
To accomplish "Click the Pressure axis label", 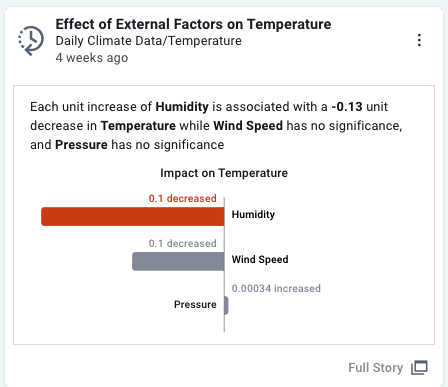I will point(195,304).
